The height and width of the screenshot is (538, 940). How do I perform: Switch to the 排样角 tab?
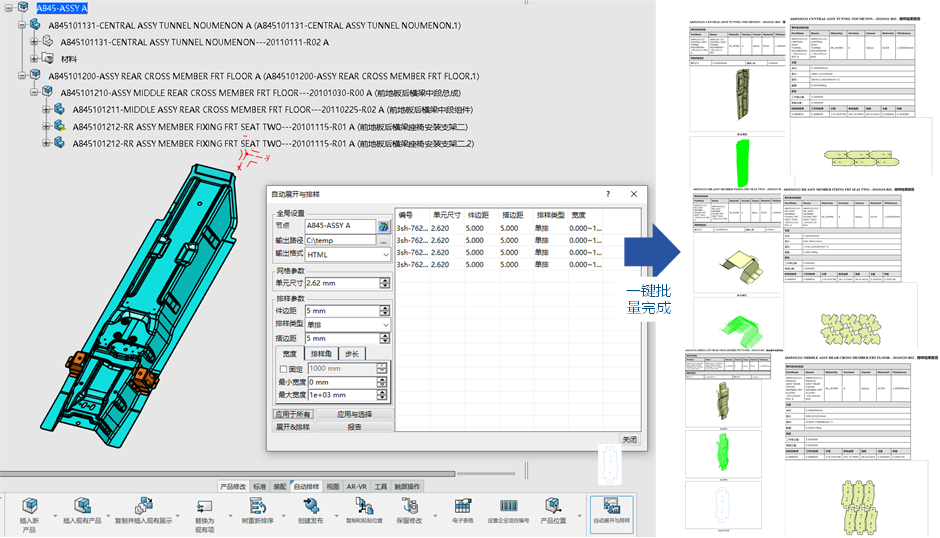(x=320, y=354)
